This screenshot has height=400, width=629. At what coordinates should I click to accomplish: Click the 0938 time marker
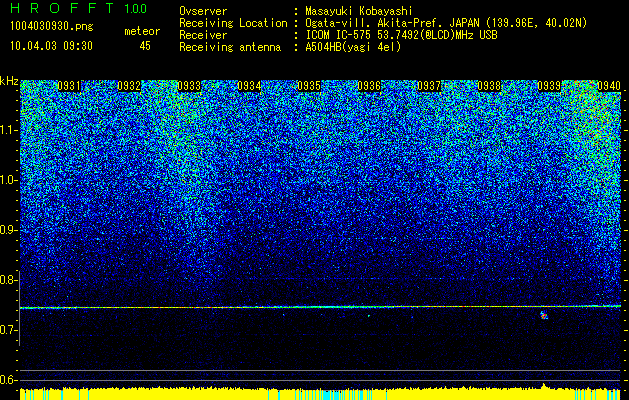click(489, 86)
